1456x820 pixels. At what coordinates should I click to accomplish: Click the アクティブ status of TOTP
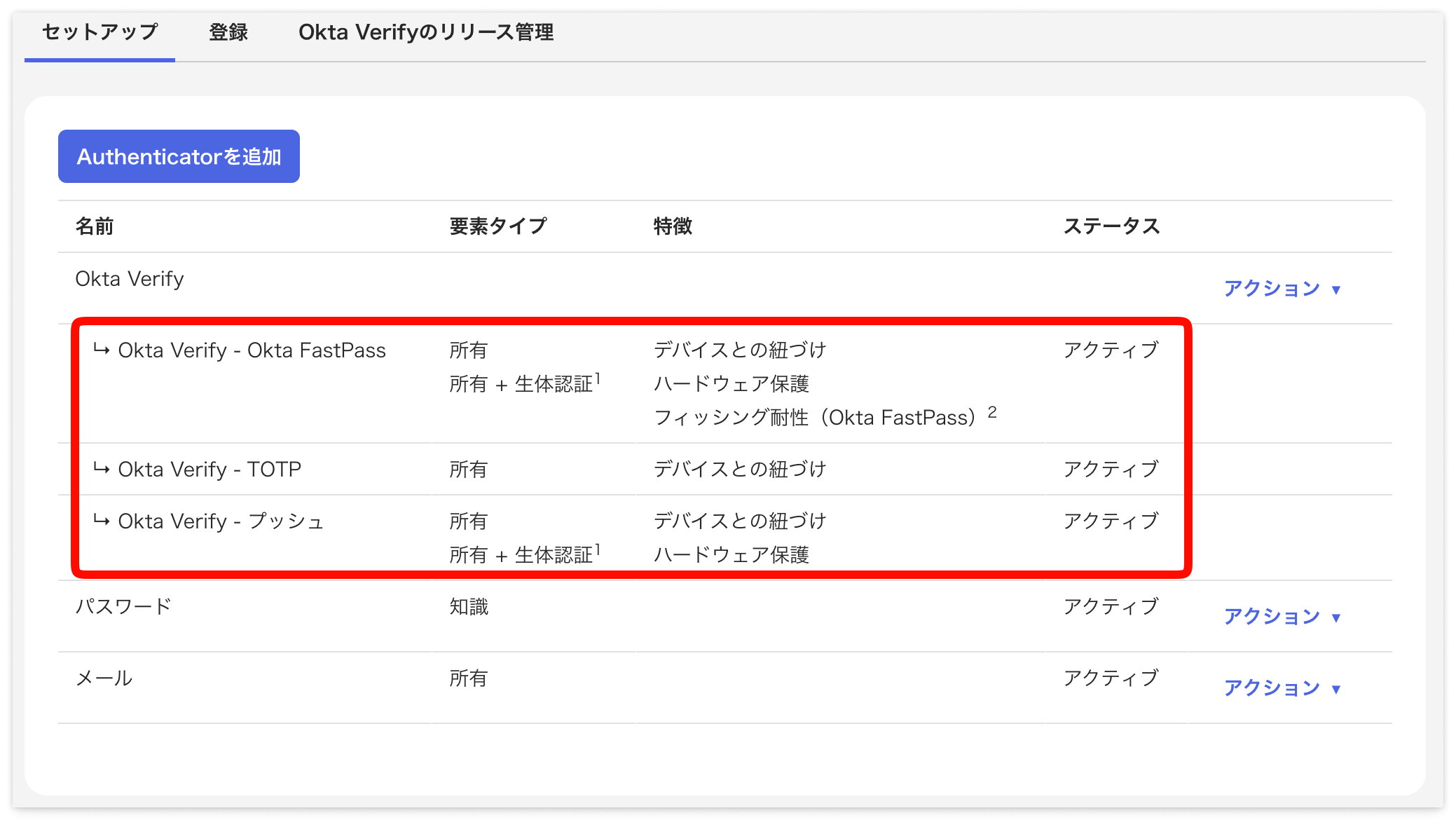(x=1111, y=470)
